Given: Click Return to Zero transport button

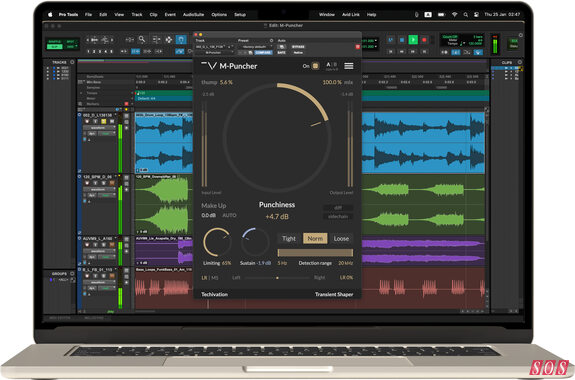Looking at the screenshot, I should point(391,52).
